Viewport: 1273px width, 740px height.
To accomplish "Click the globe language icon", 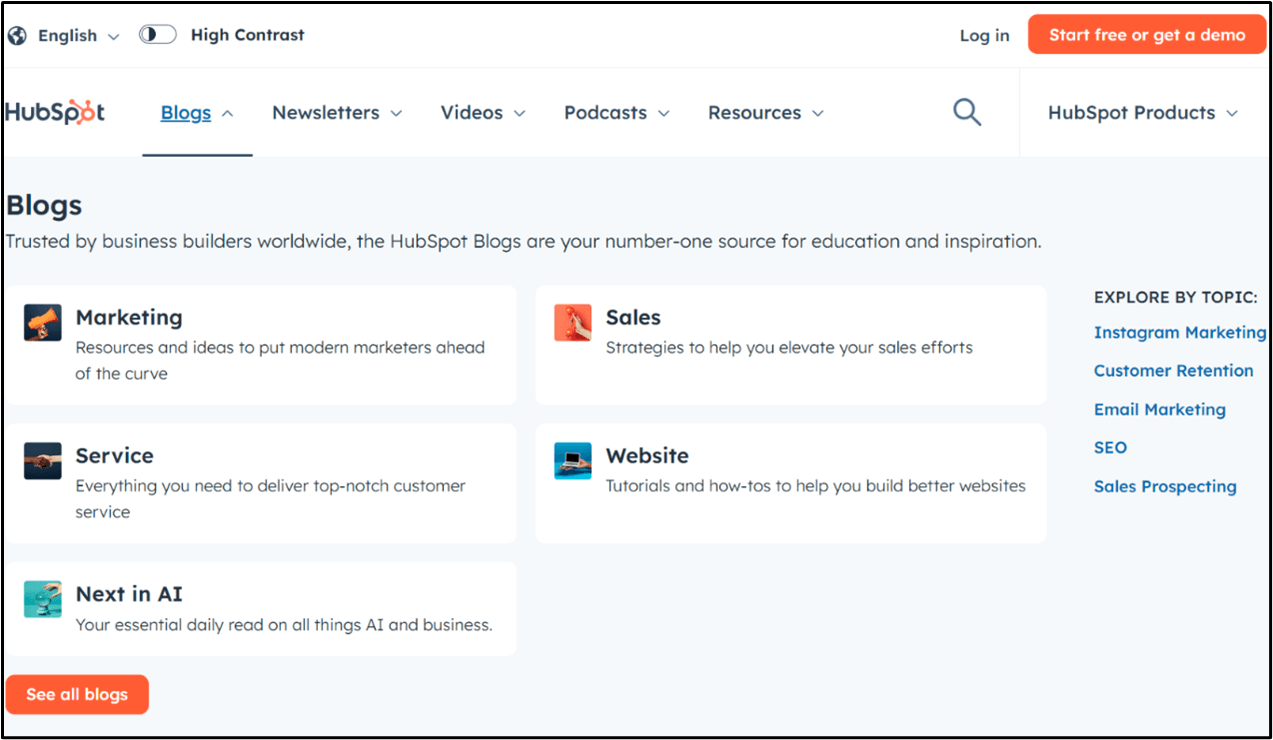I will 17,35.
